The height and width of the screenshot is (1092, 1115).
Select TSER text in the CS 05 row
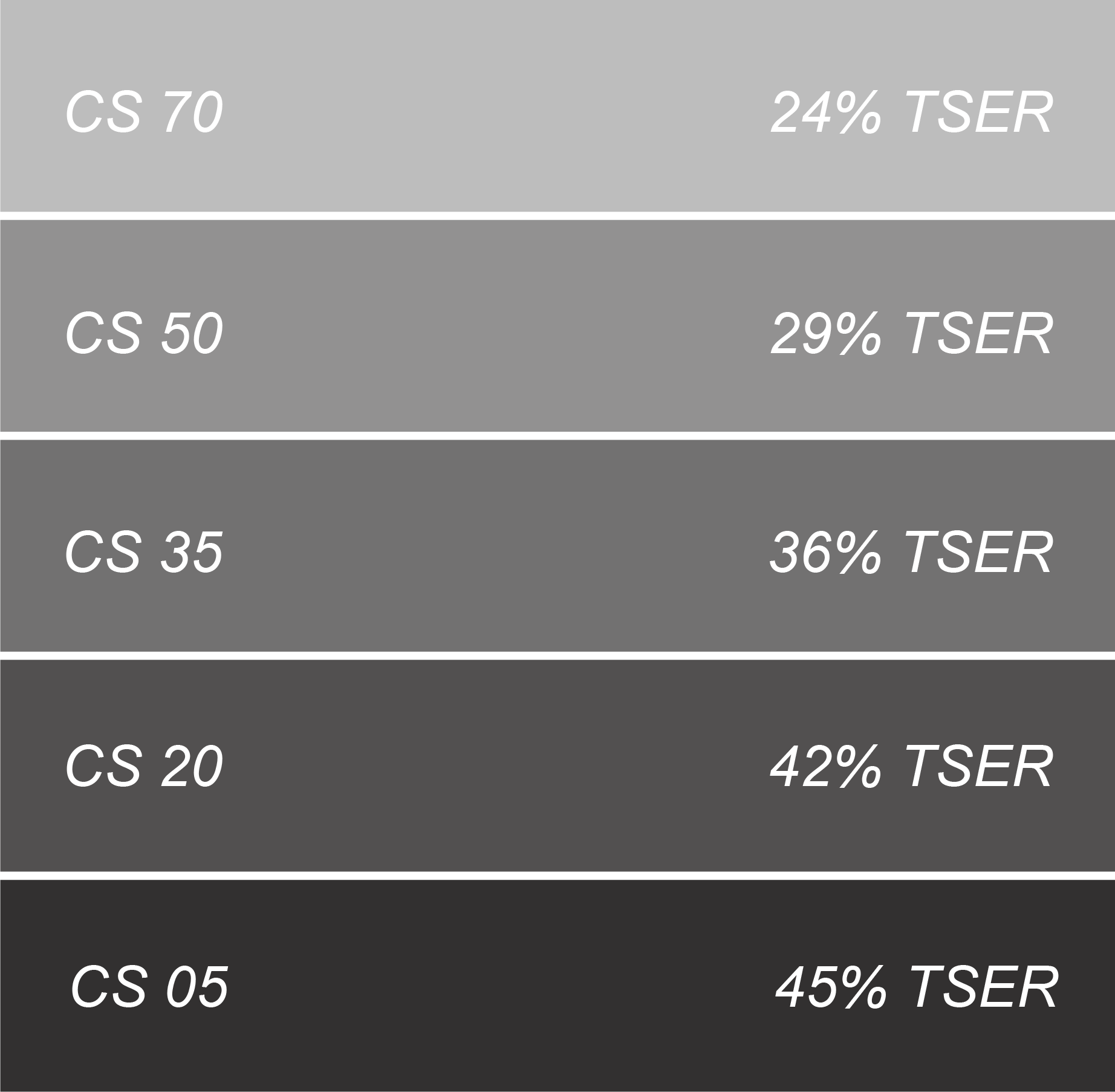point(984,987)
